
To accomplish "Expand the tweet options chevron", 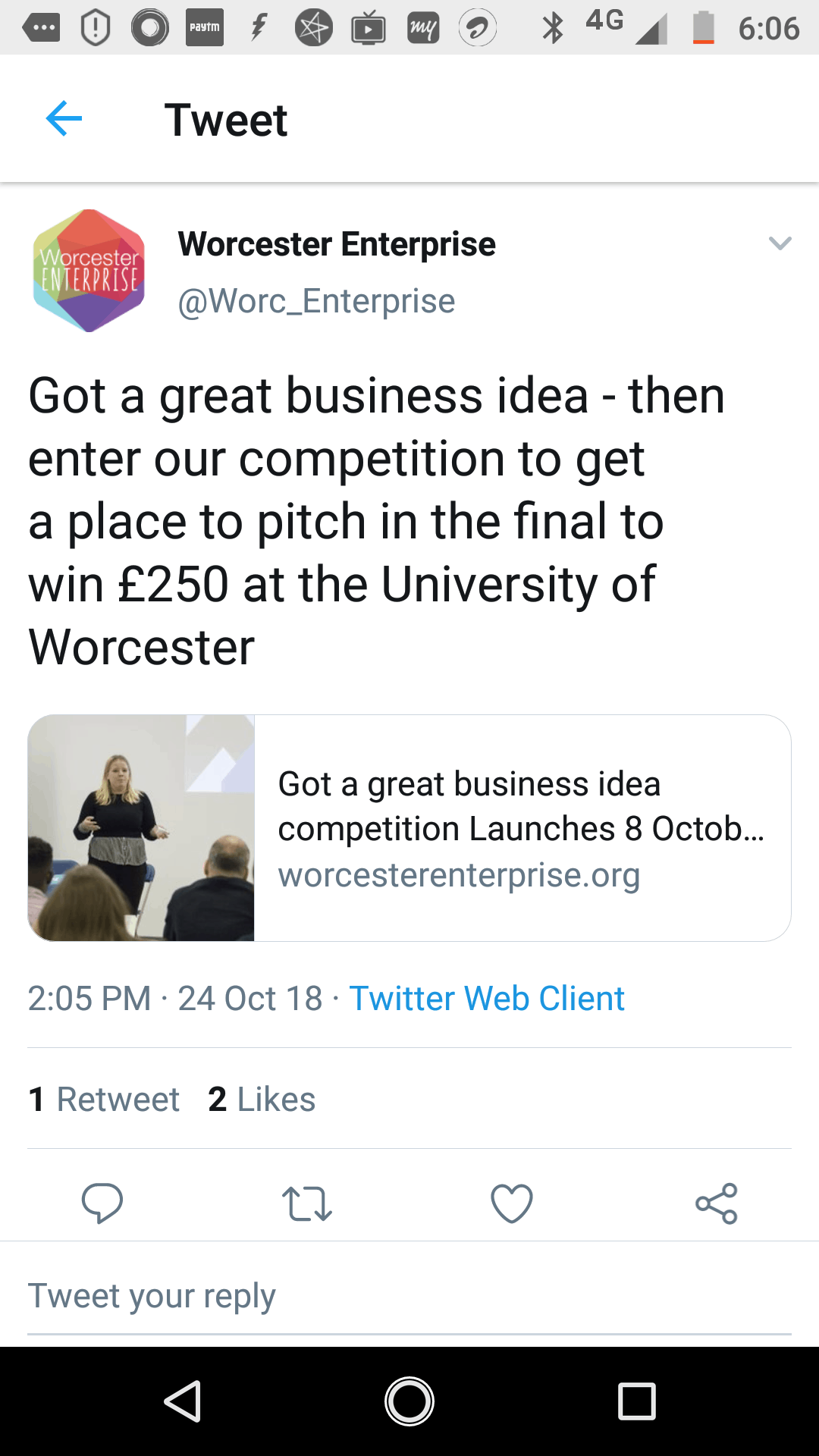I will coord(780,243).
